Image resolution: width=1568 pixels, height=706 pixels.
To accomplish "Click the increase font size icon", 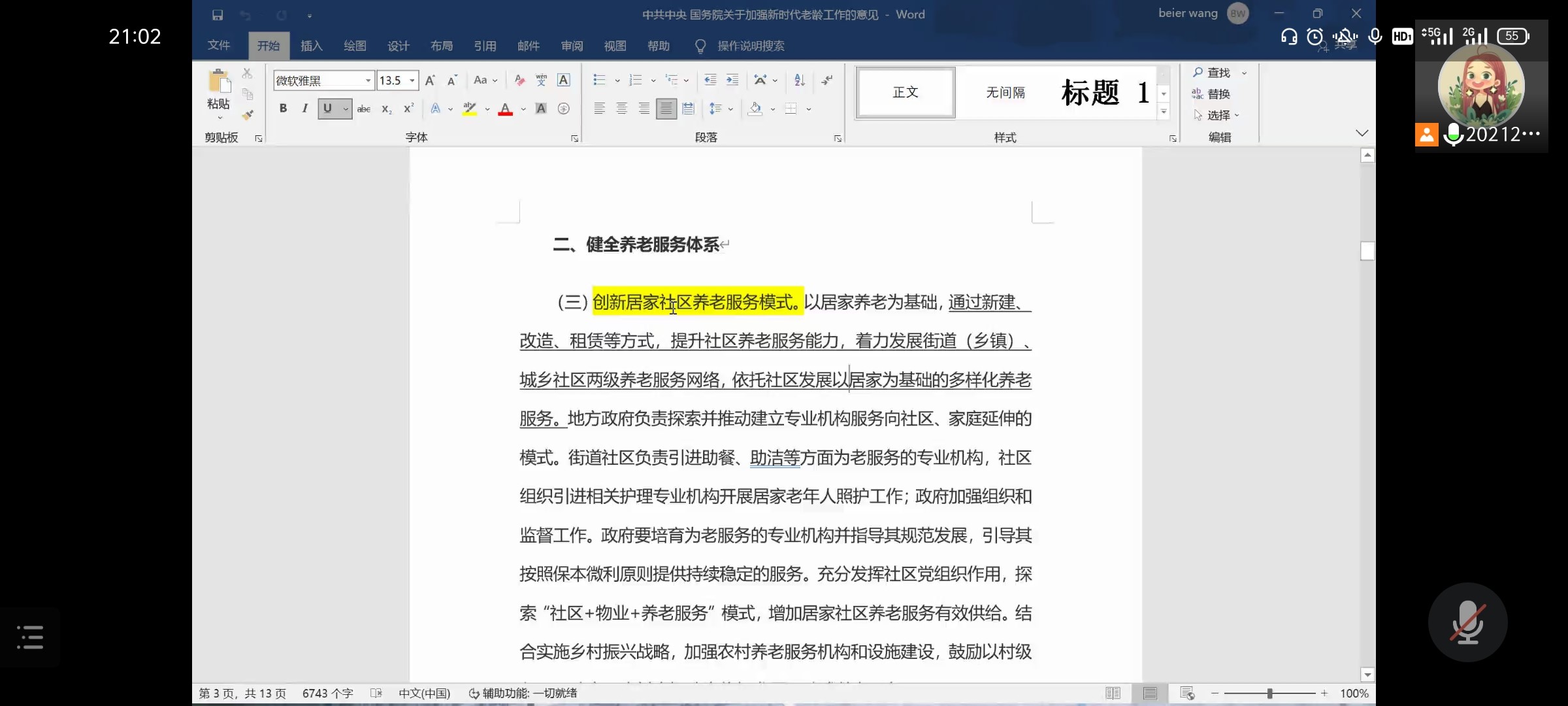I will pos(430,80).
